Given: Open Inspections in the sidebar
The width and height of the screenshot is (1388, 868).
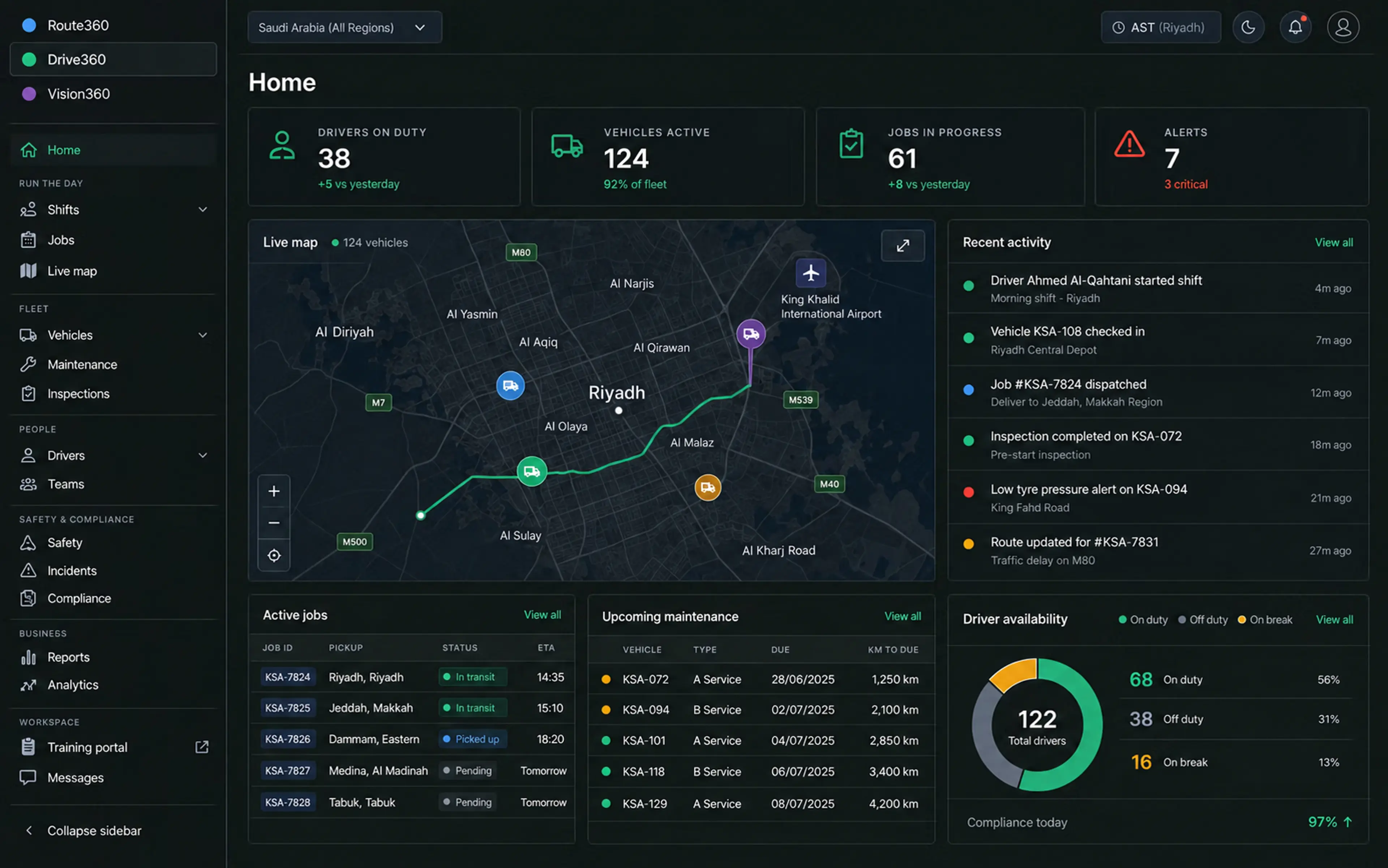Looking at the screenshot, I should 113,394.
